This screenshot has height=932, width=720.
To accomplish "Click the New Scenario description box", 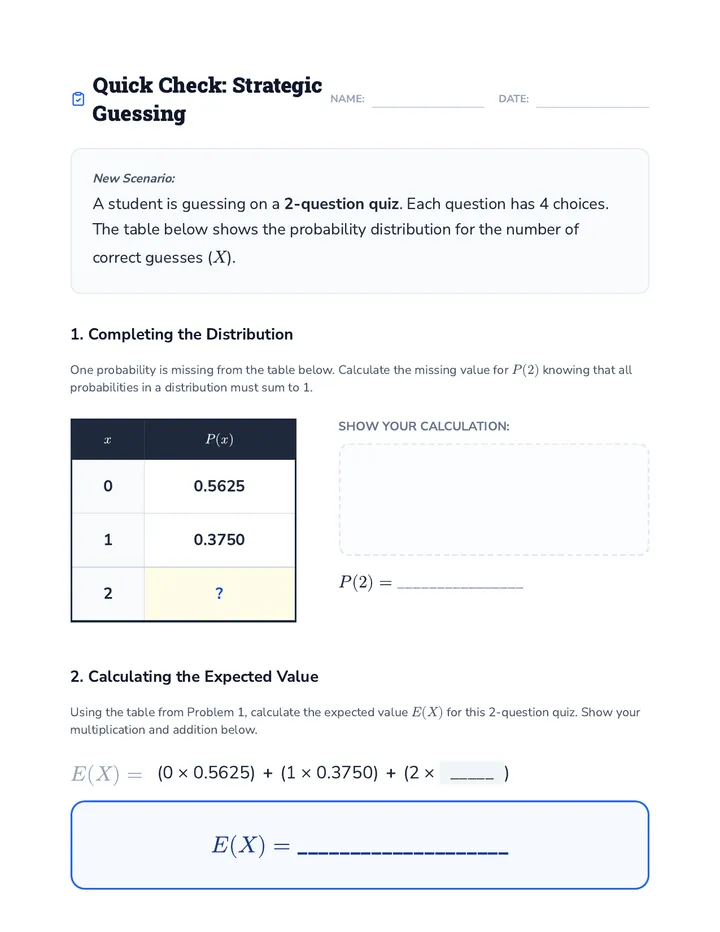I will 360,221.
